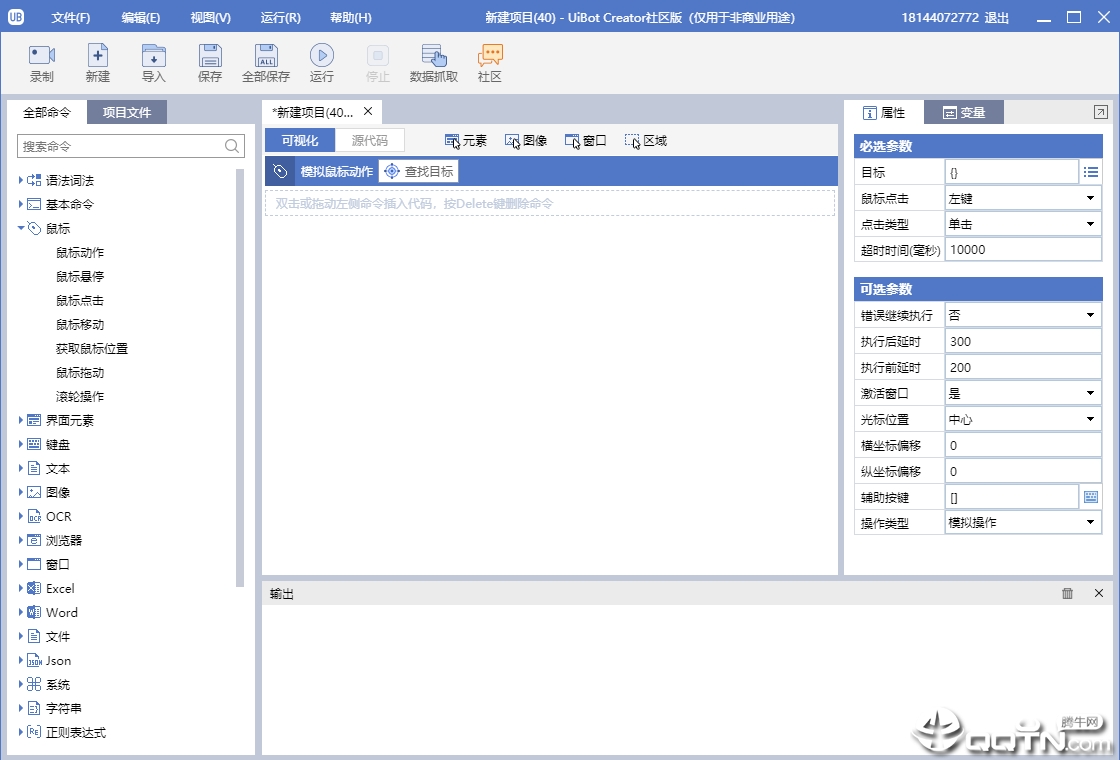The image size is (1120, 760).
Task: Open the 光标位置 dropdown
Action: point(1023,419)
